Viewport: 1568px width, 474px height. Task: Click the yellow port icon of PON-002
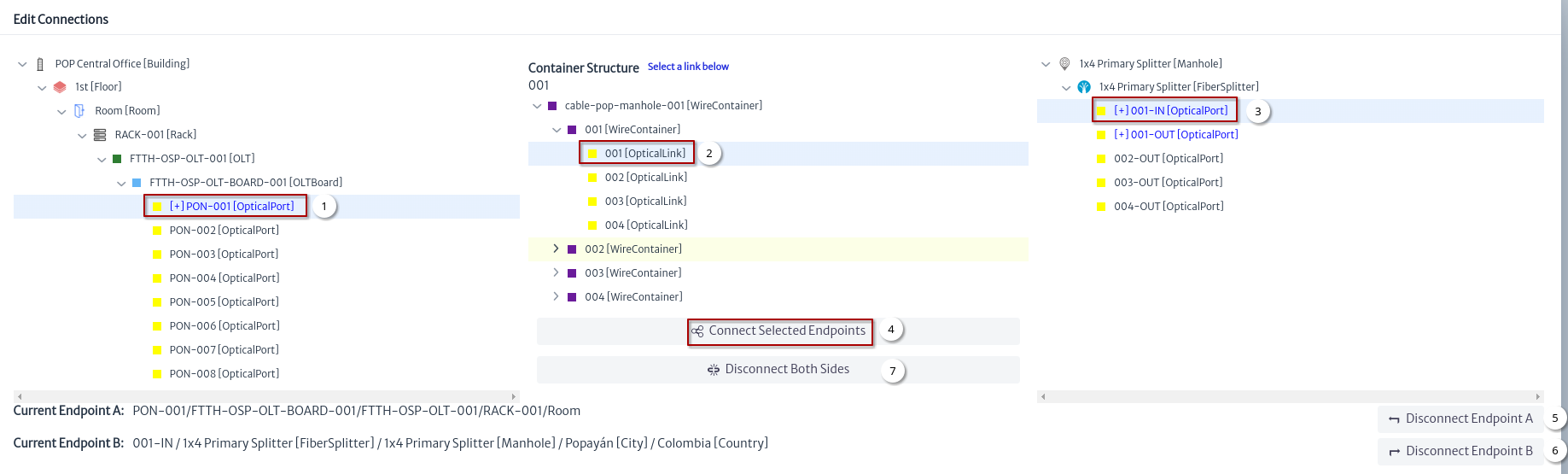click(x=157, y=231)
